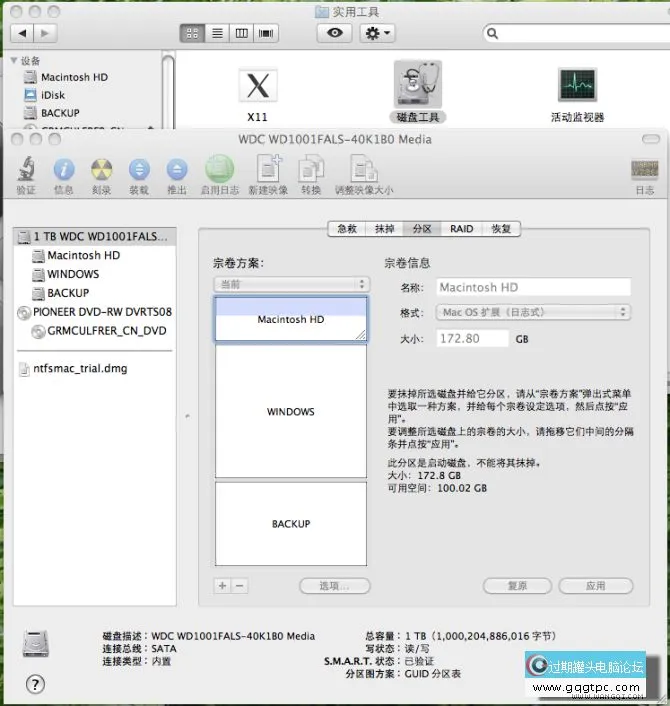Open the X11 application icon in Finder
The height and width of the screenshot is (706, 670).
click(258, 85)
